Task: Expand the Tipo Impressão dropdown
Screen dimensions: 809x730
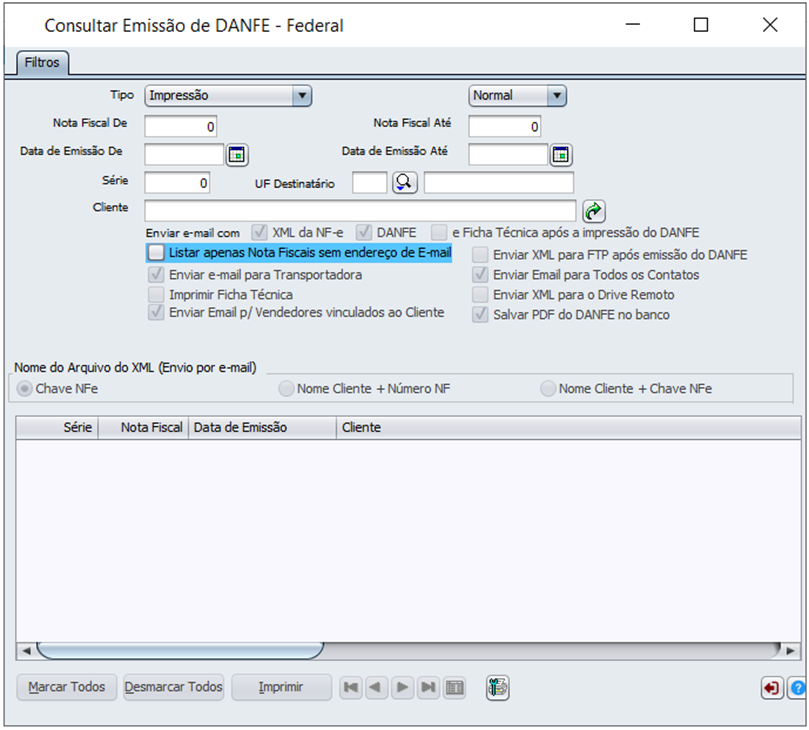Action: point(301,96)
